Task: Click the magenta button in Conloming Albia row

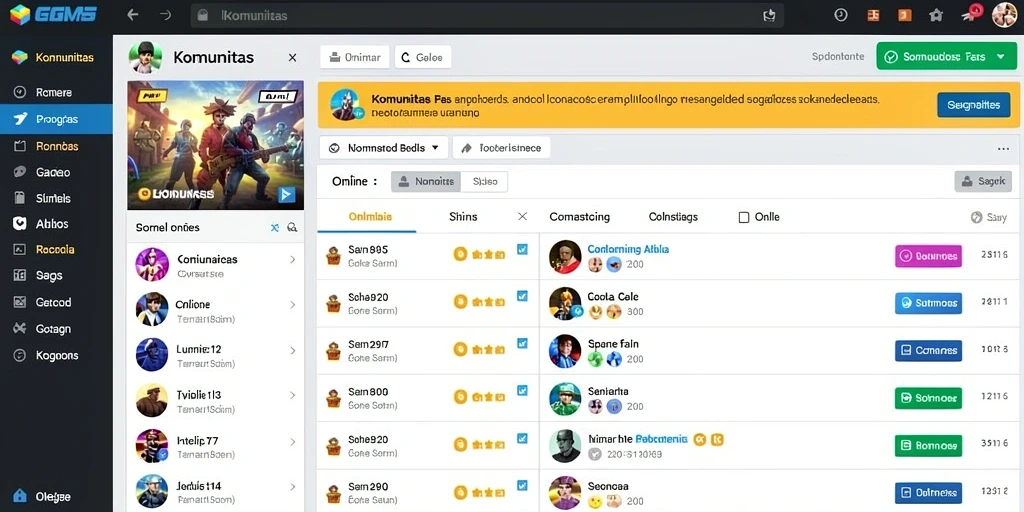Action: [x=928, y=256]
